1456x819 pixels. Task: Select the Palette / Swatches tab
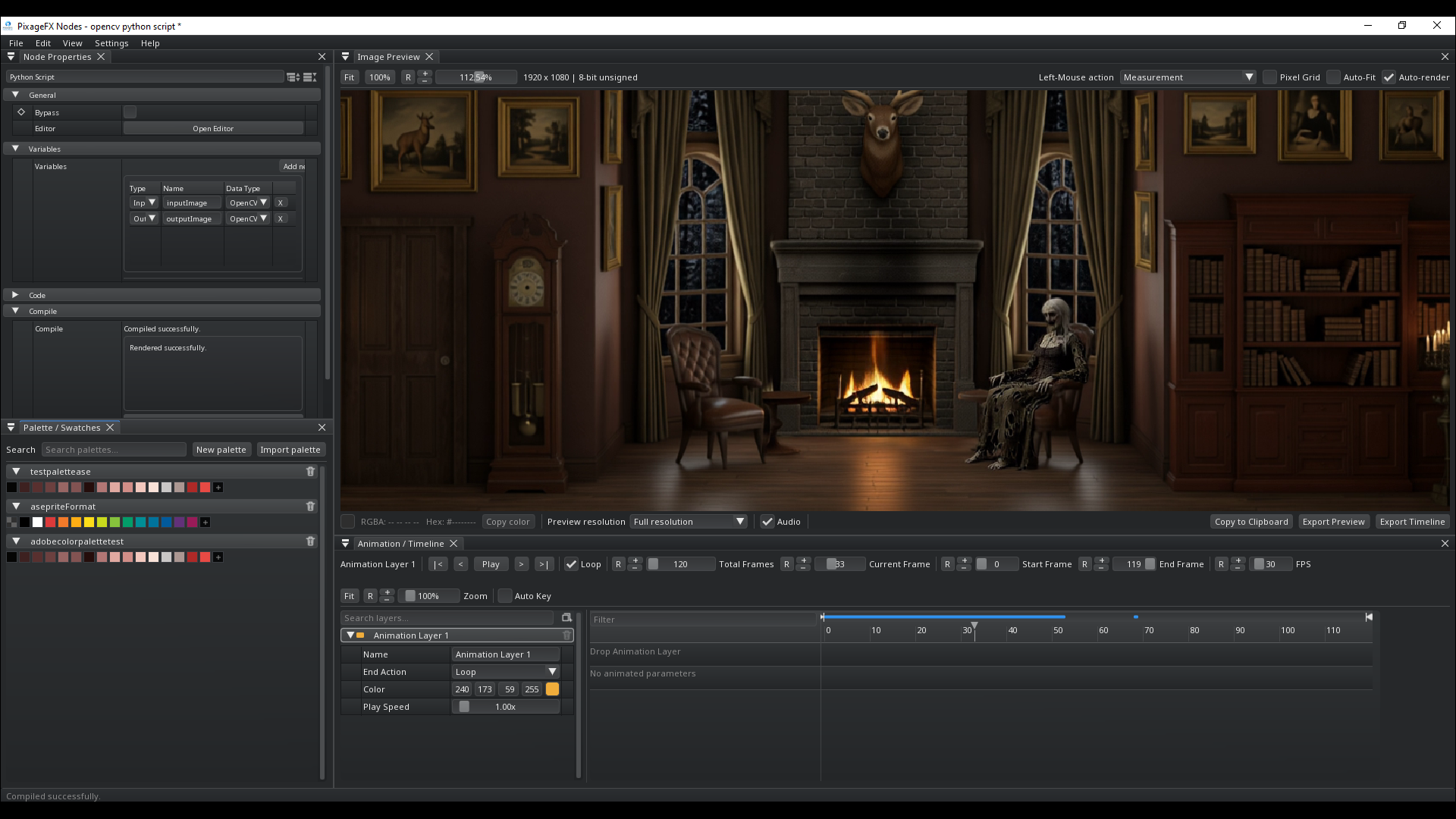(61, 427)
